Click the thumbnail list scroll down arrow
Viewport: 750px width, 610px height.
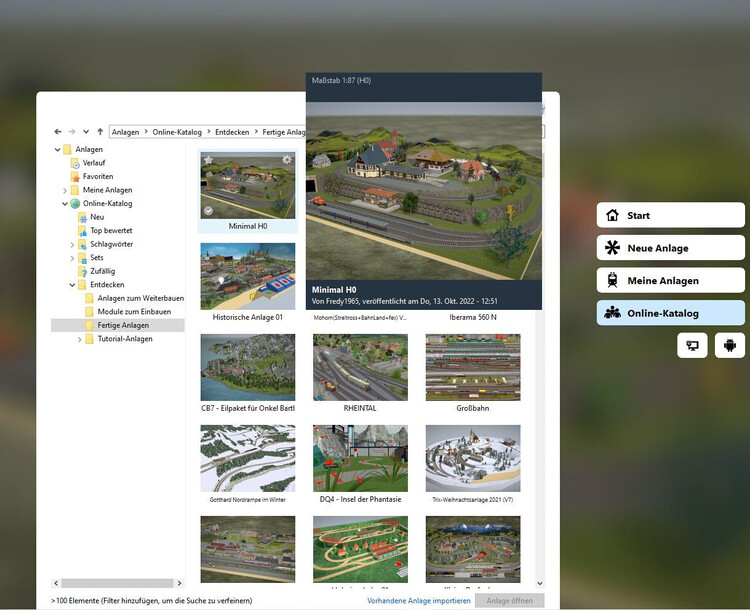(x=540, y=583)
